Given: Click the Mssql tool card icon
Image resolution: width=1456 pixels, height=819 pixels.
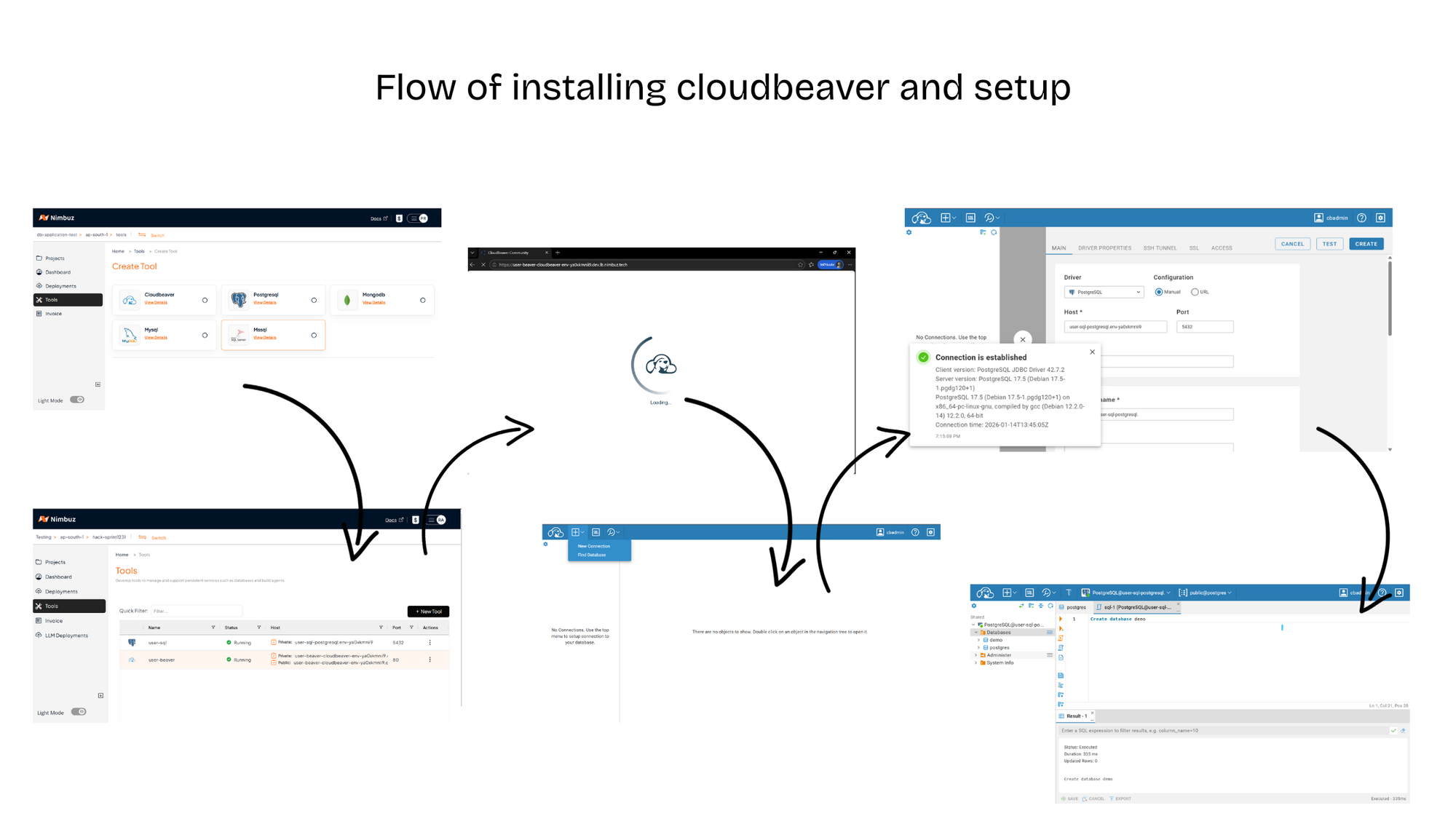Looking at the screenshot, I should pyautogui.click(x=239, y=335).
